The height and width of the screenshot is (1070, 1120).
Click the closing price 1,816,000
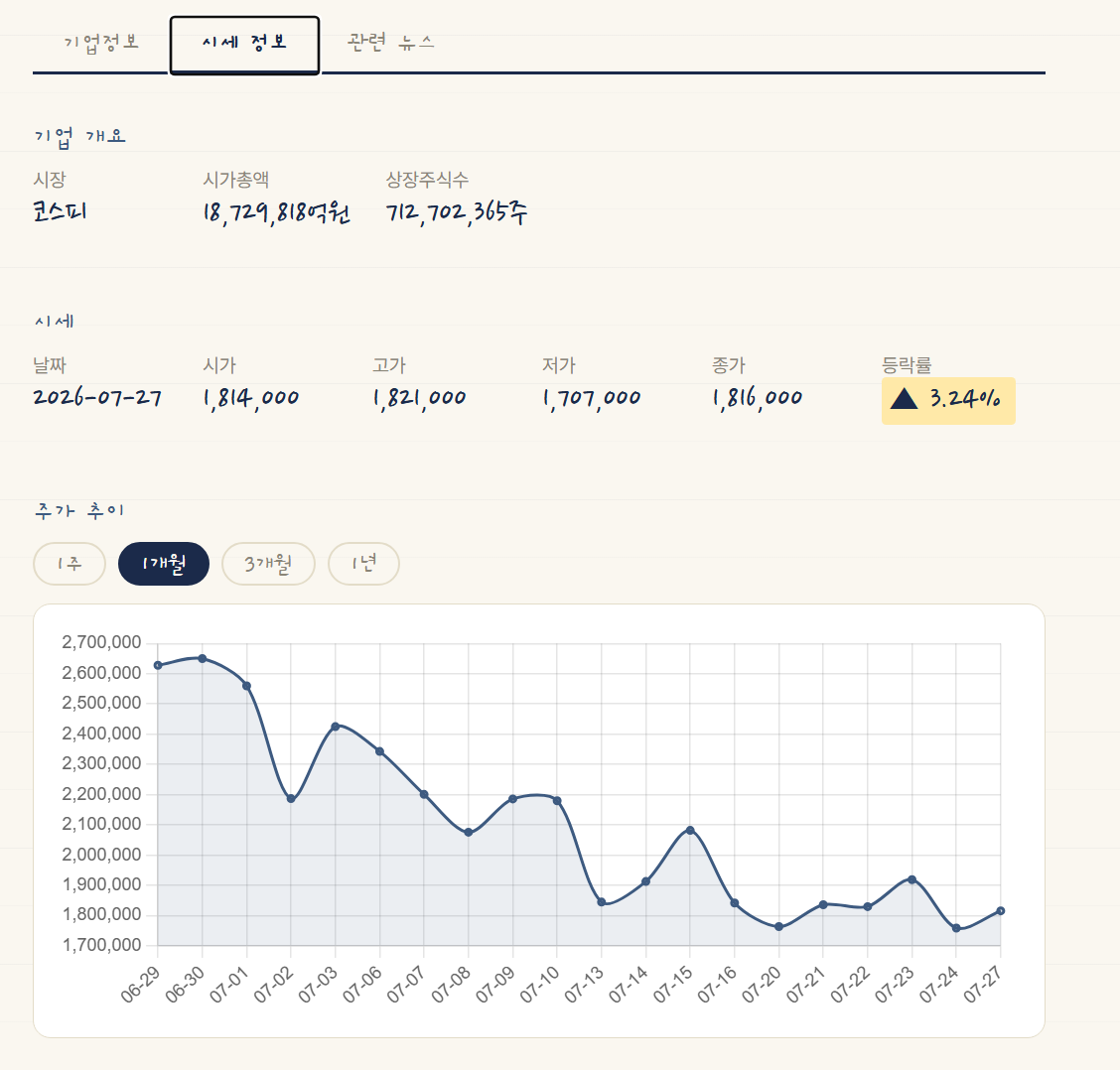click(x=758, y=398)
